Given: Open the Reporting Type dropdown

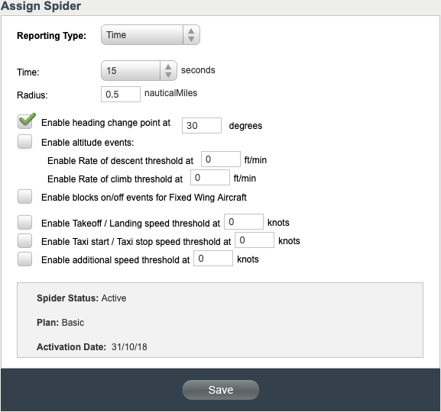Looking at the screenshot, I should click(150, 35).
